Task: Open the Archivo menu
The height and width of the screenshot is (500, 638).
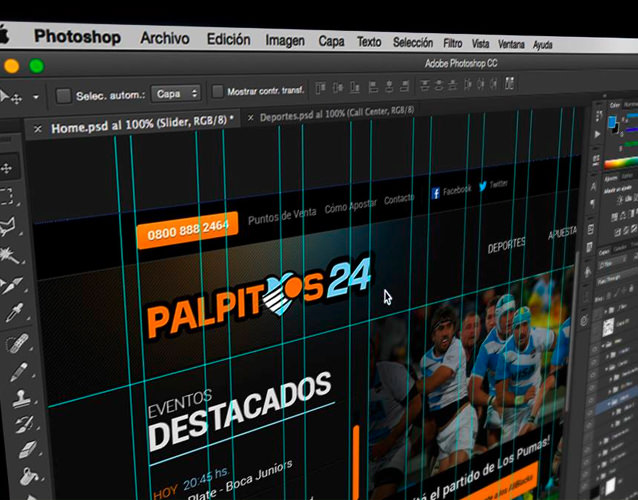Action: (x=165, y=39)
